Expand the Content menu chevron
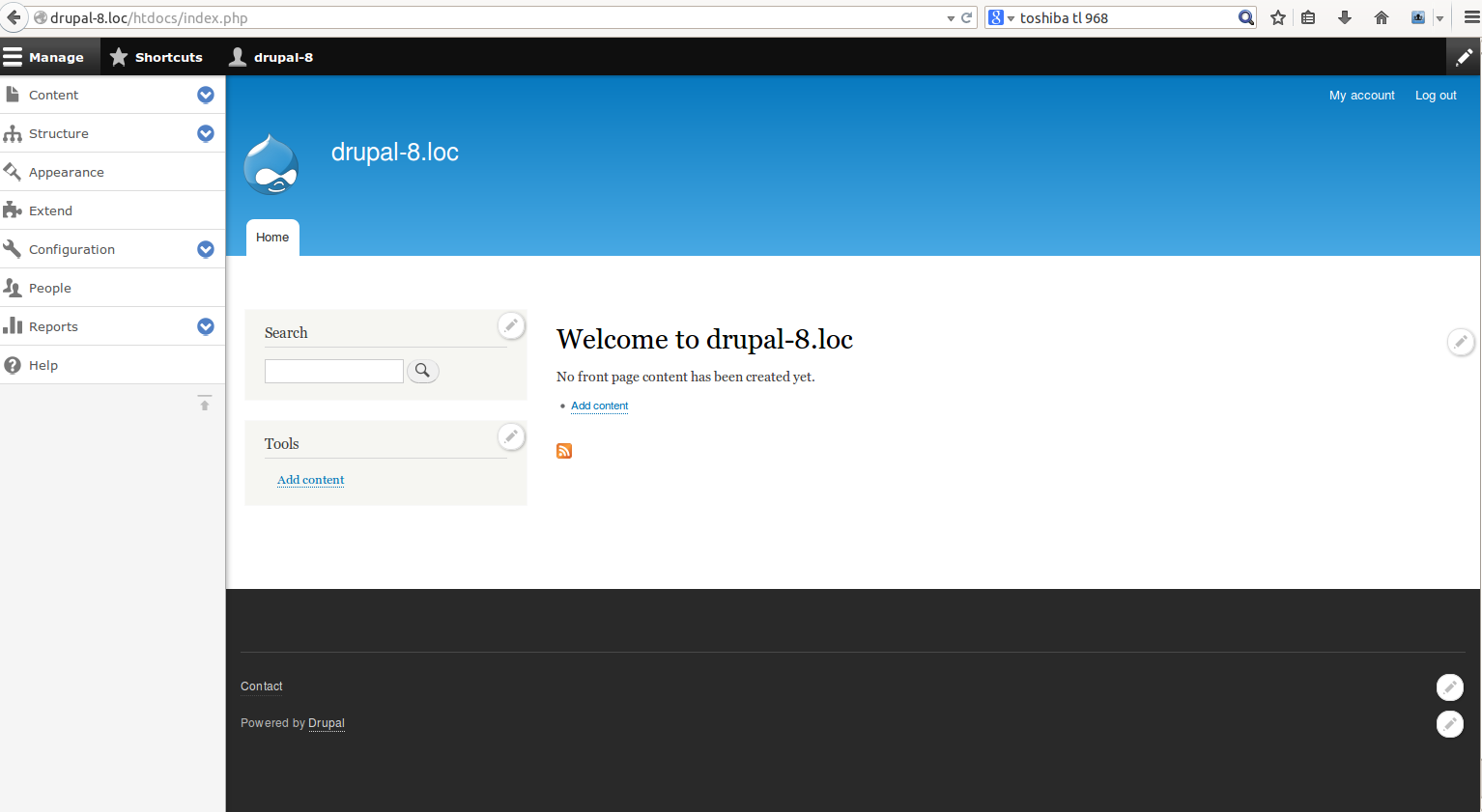Screen dimensions: 1482x812 205,95
